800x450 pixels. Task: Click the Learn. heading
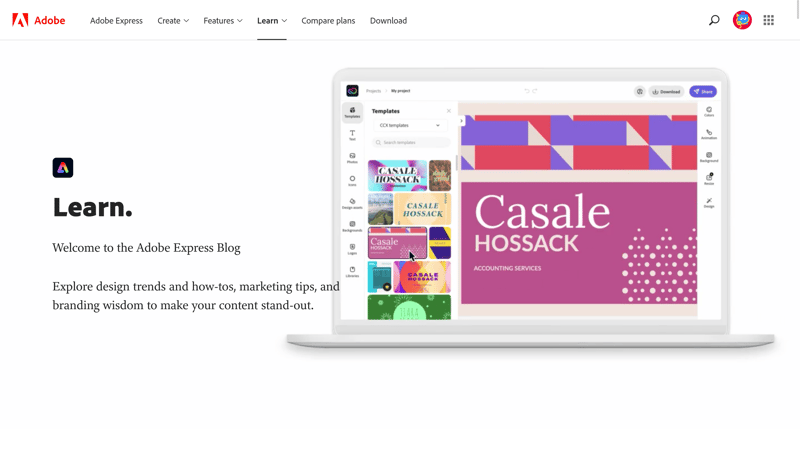point(93,207)
